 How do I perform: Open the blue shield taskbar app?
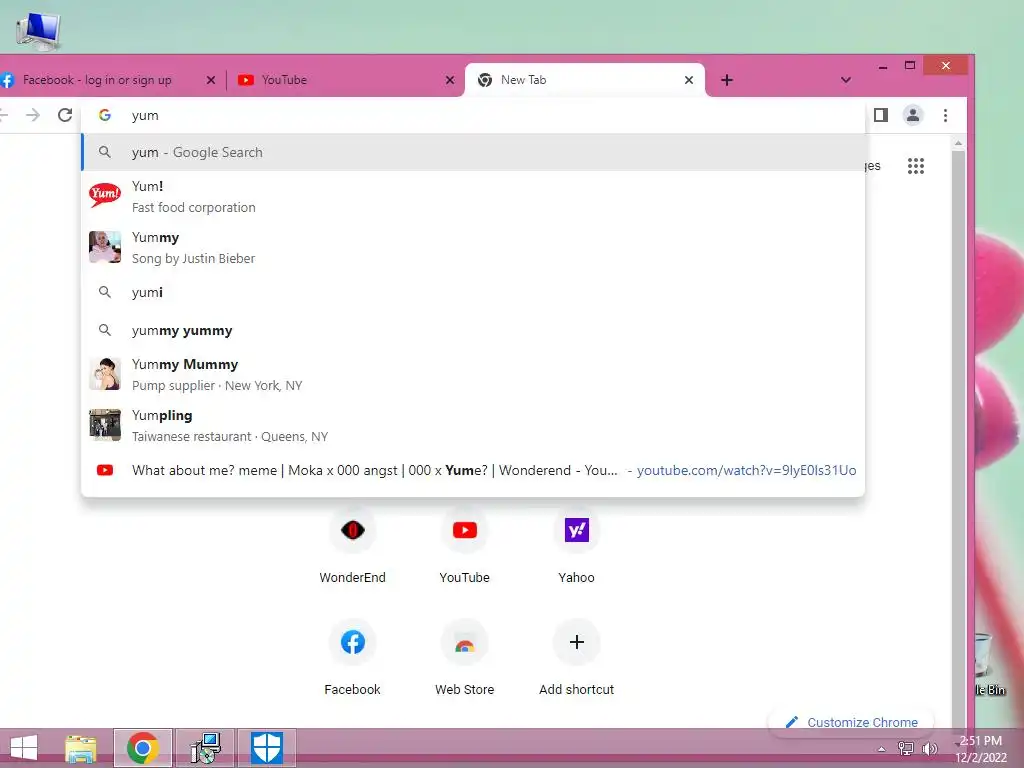tap(267, 748)
